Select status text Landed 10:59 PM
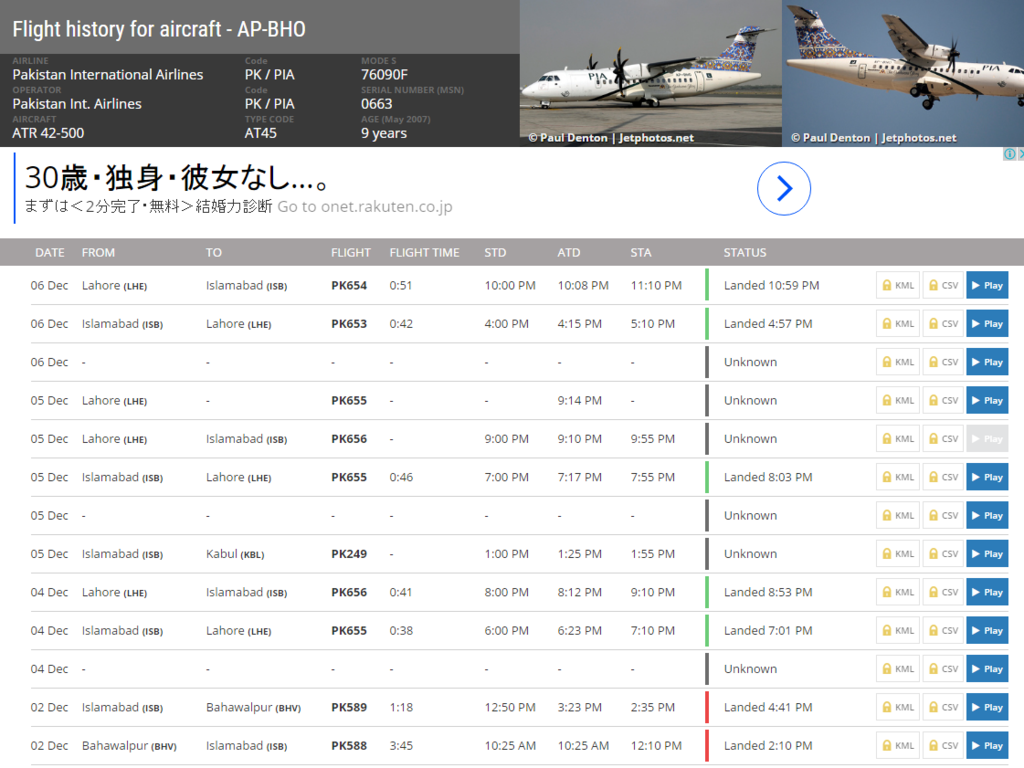Screen dimensions: 1024x768 click(771, 285)
